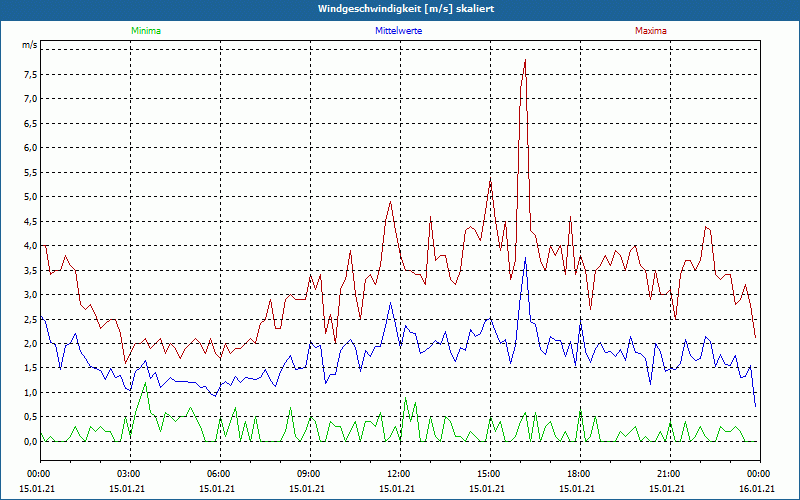Select the 6,0 y-axis value
This screenshot has height=500, width=800.
[x=31, y=148]
